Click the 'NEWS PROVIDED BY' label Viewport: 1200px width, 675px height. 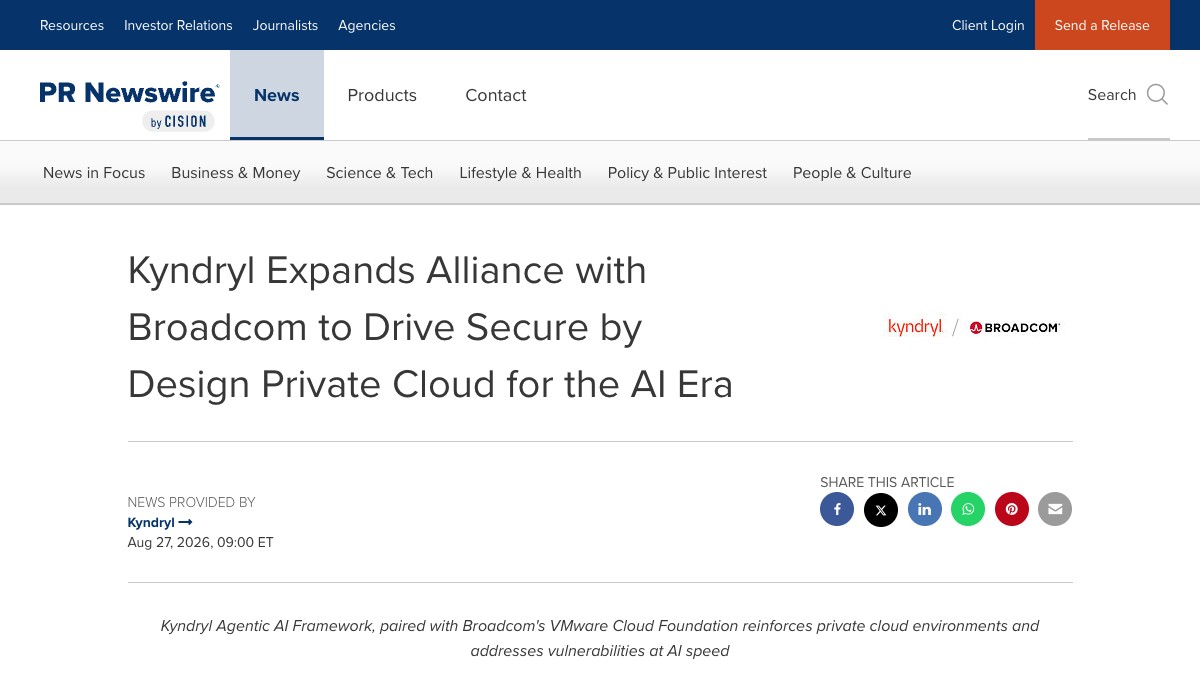[x=191, y=502]
